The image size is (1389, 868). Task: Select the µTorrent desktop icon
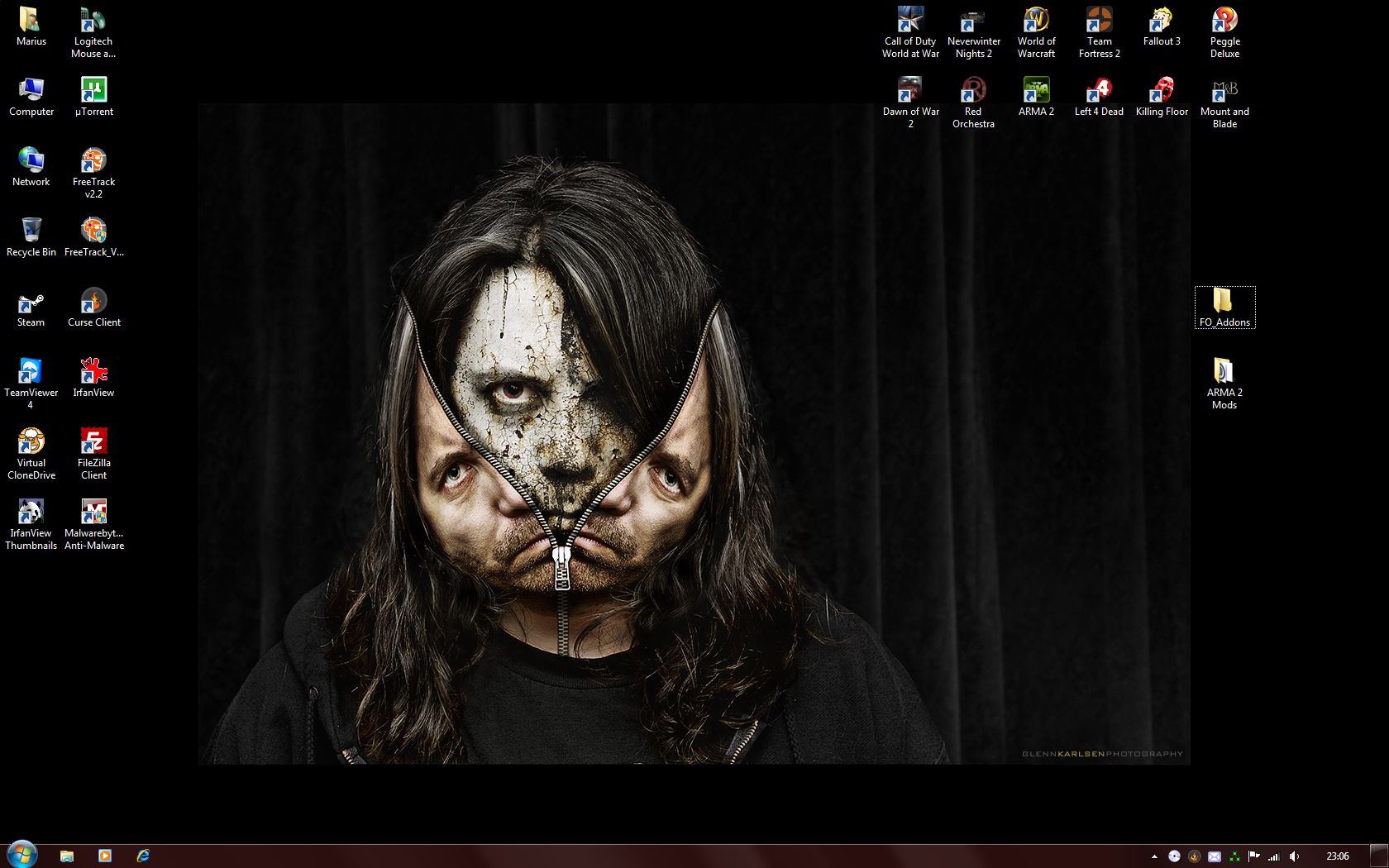[93, 93]
